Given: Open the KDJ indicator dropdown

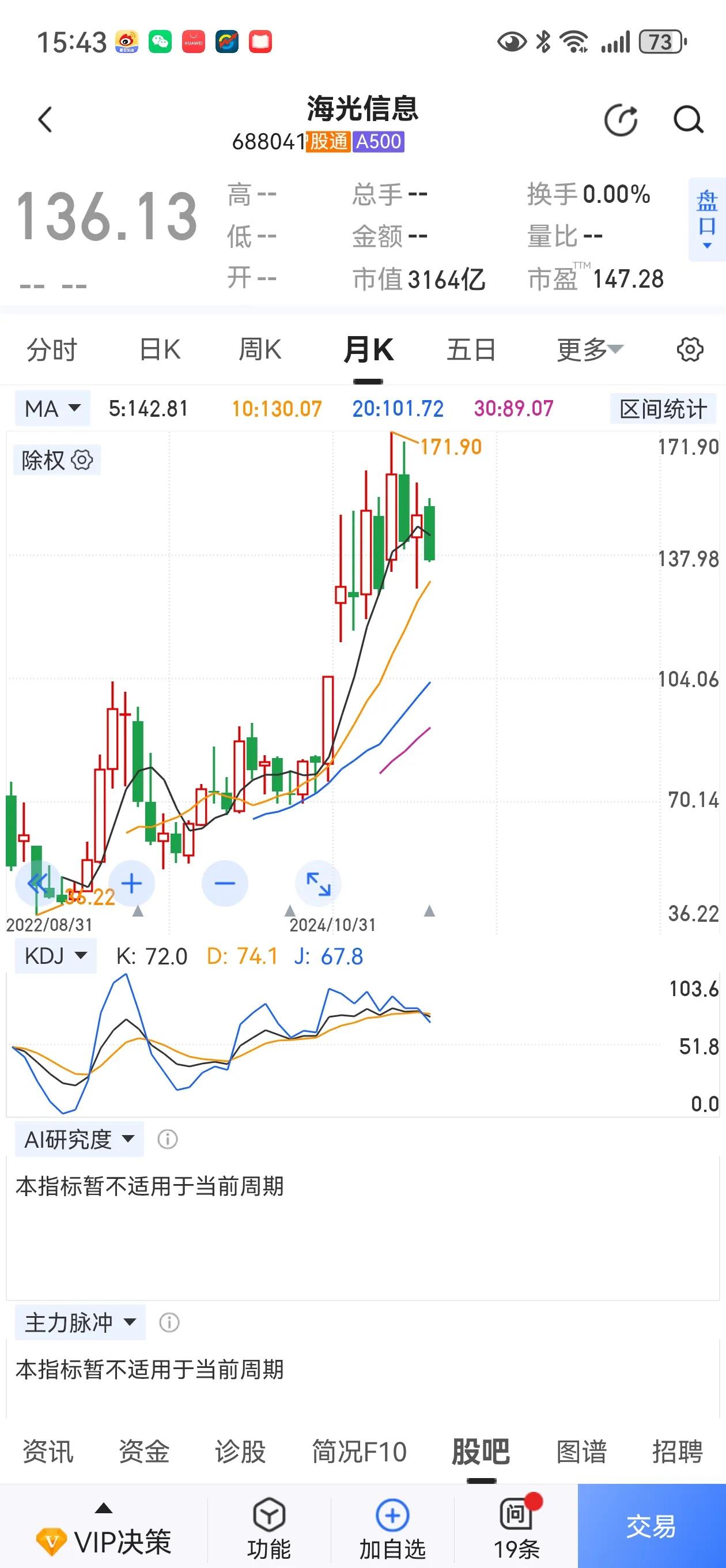Looking at the screenshot, I should pyautogui.click(x=55, y=956).
